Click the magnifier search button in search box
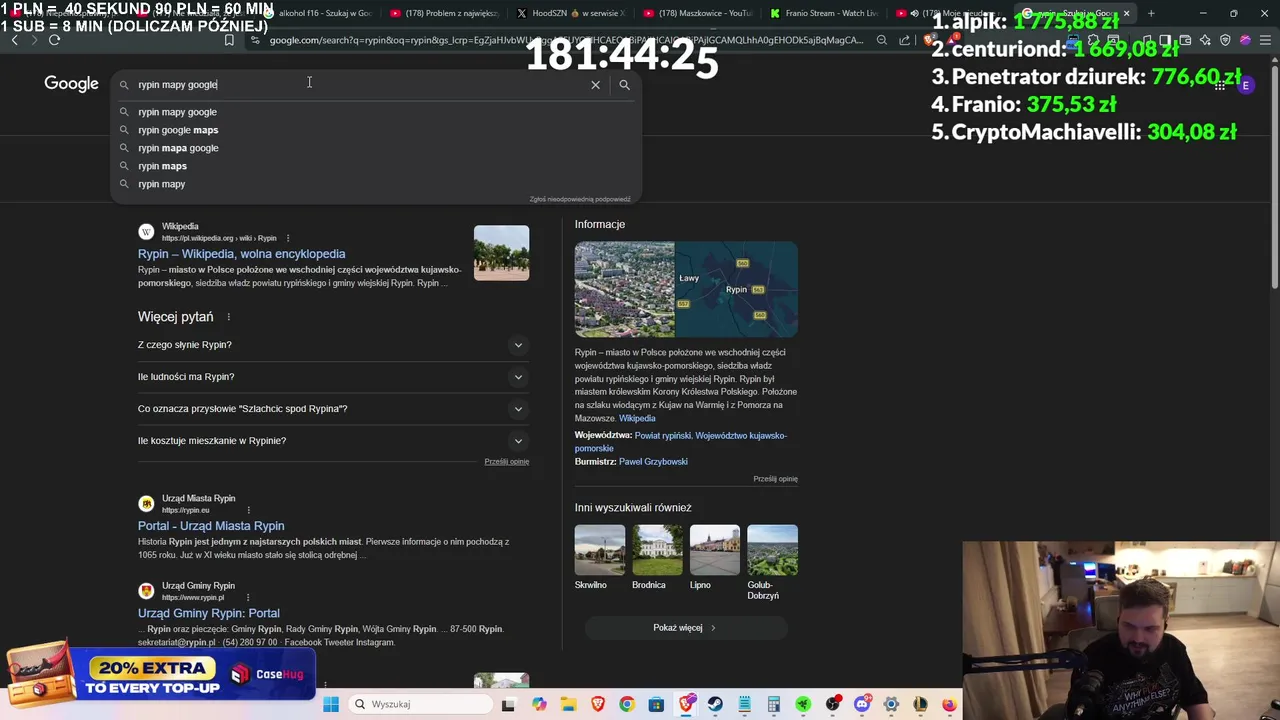The height and width of the screenshot is (720, 1280). click(624, 85)
